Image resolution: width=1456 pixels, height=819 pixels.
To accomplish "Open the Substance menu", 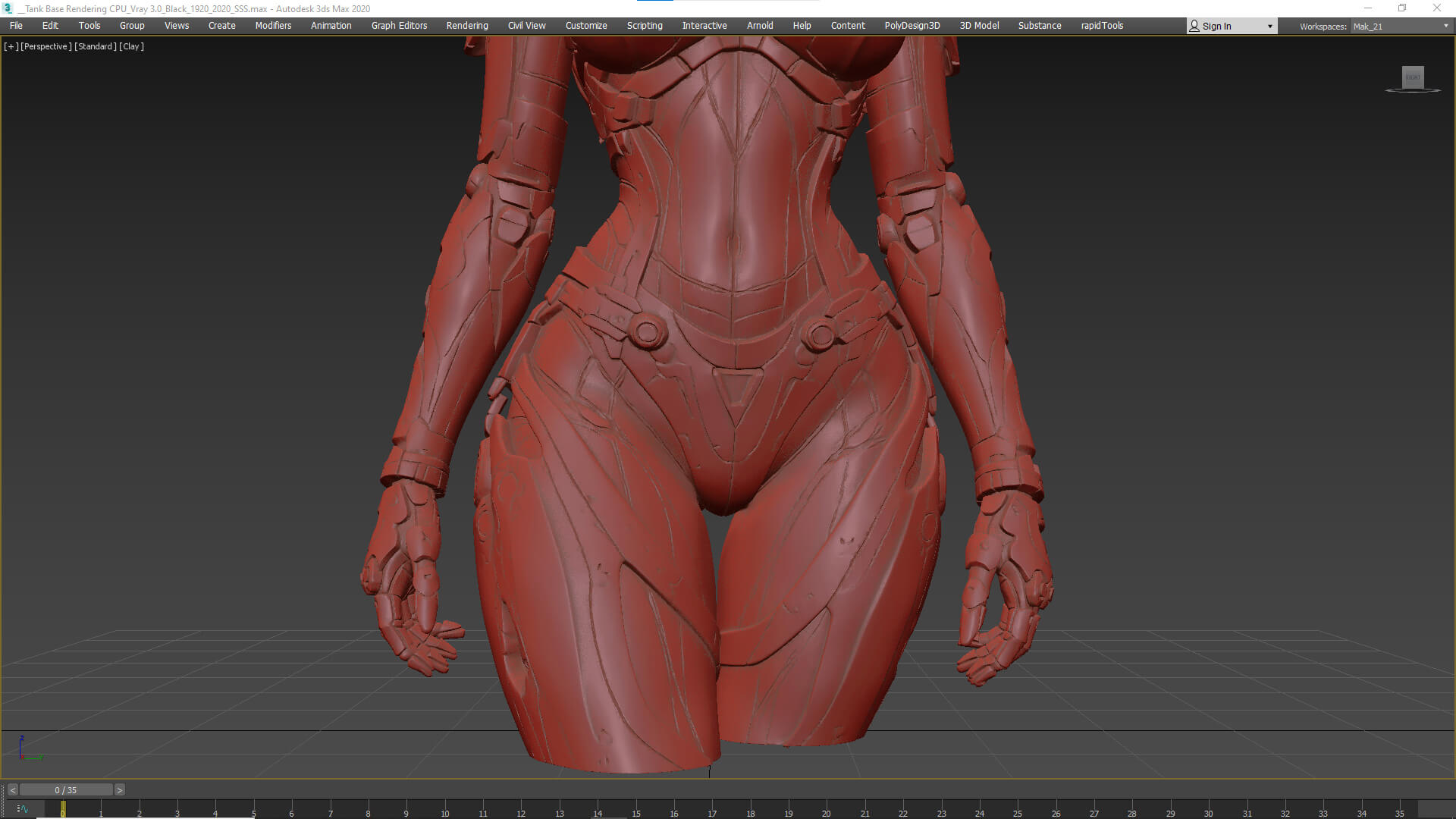I will (1040, 26).
